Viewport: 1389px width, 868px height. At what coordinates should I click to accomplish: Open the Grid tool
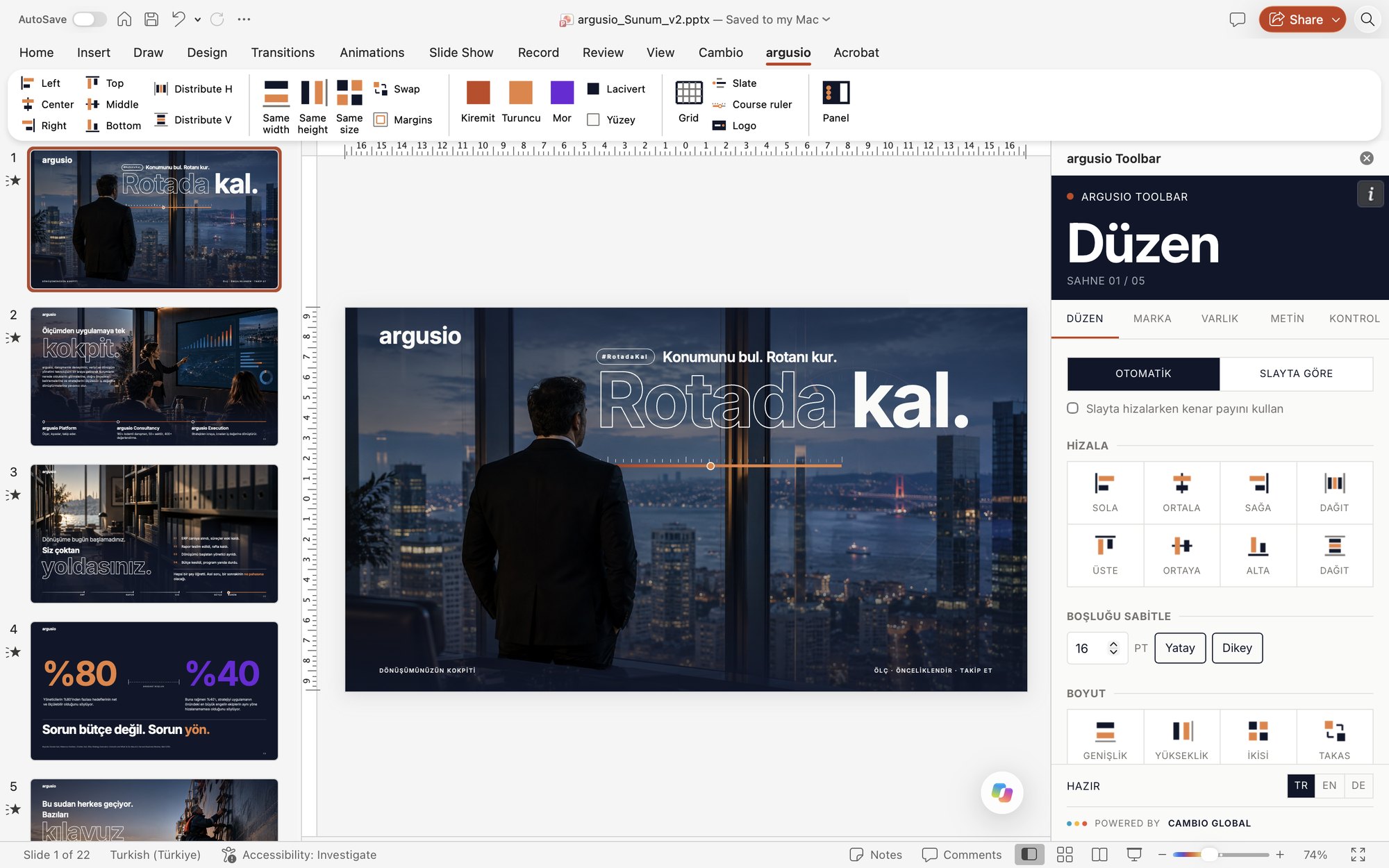(688, 101)
